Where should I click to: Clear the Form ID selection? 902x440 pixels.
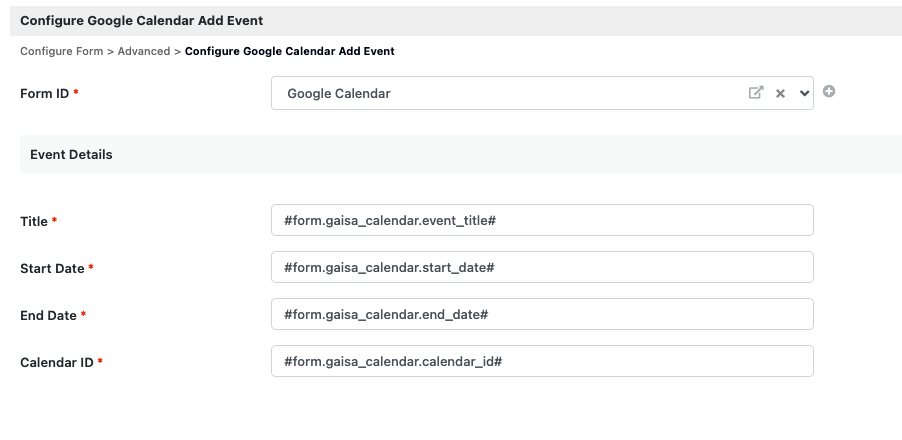coord(780,93)
